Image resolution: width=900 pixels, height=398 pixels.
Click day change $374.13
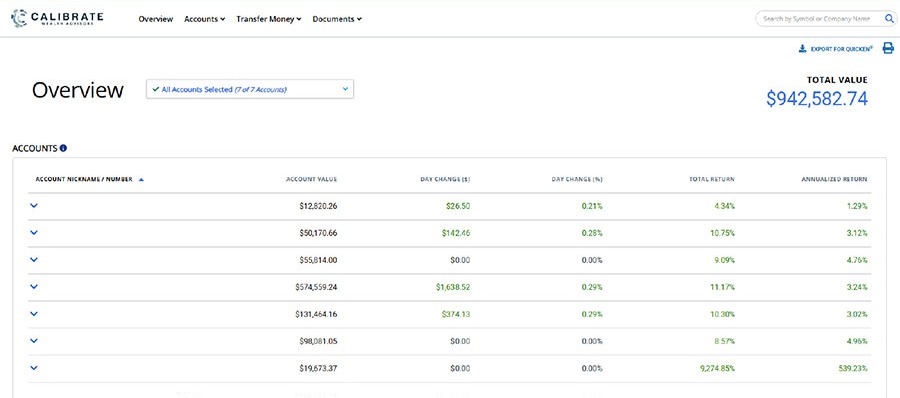point(456,314)
